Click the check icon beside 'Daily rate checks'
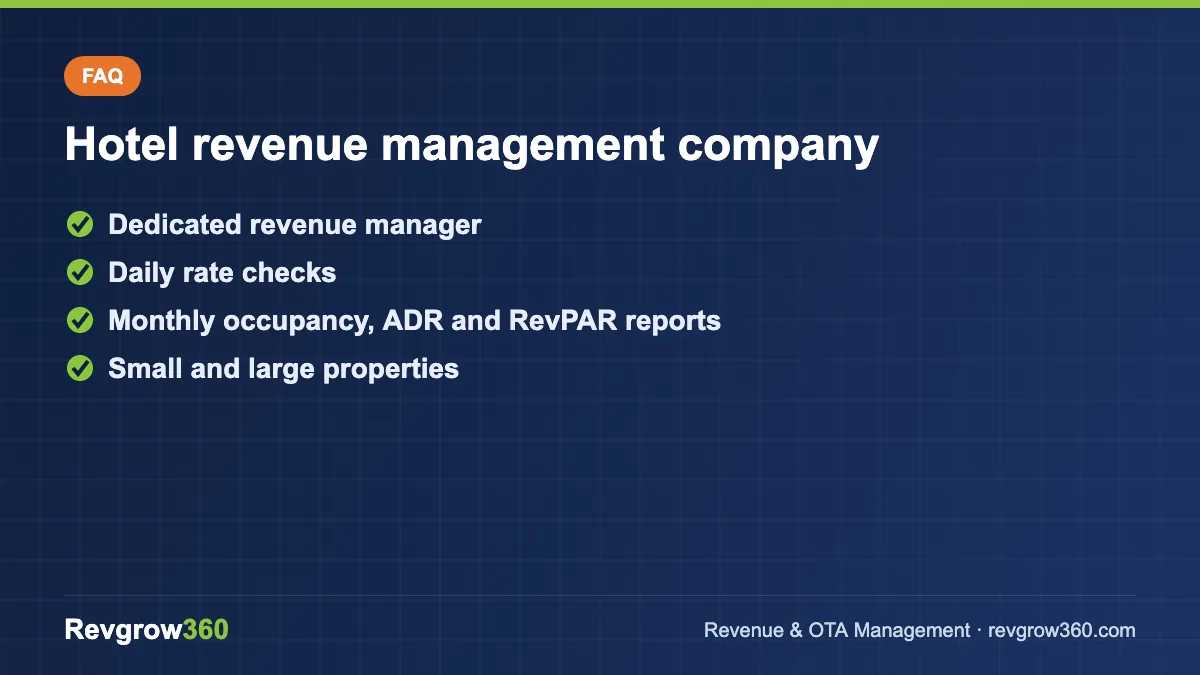This screenshot has height=675, width=1200. (x=80, y=273)
